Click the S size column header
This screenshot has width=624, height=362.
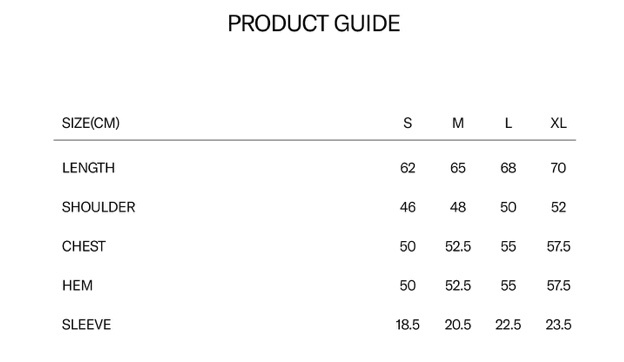(x=408, y=123)
